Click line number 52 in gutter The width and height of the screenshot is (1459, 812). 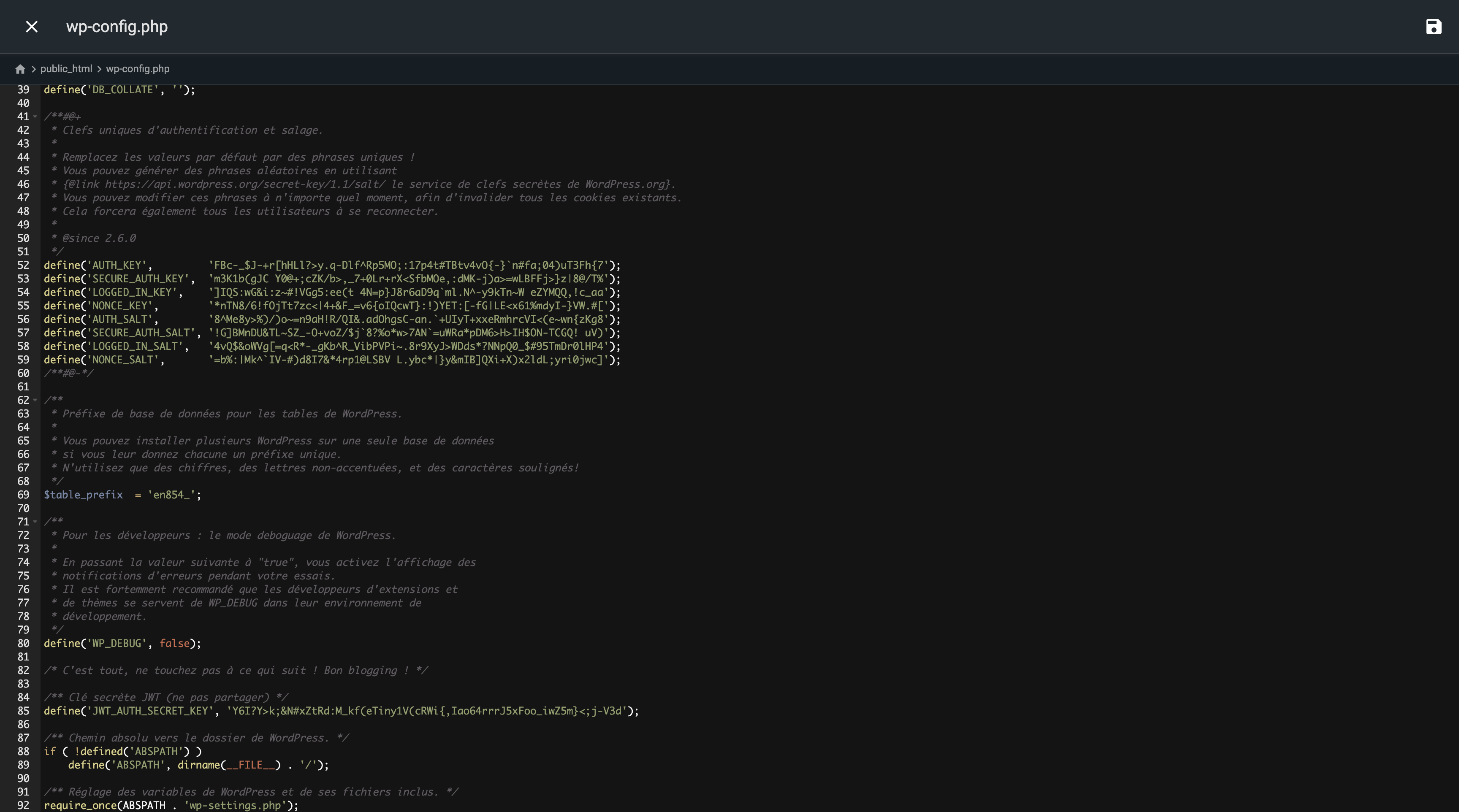coord(23,265)
